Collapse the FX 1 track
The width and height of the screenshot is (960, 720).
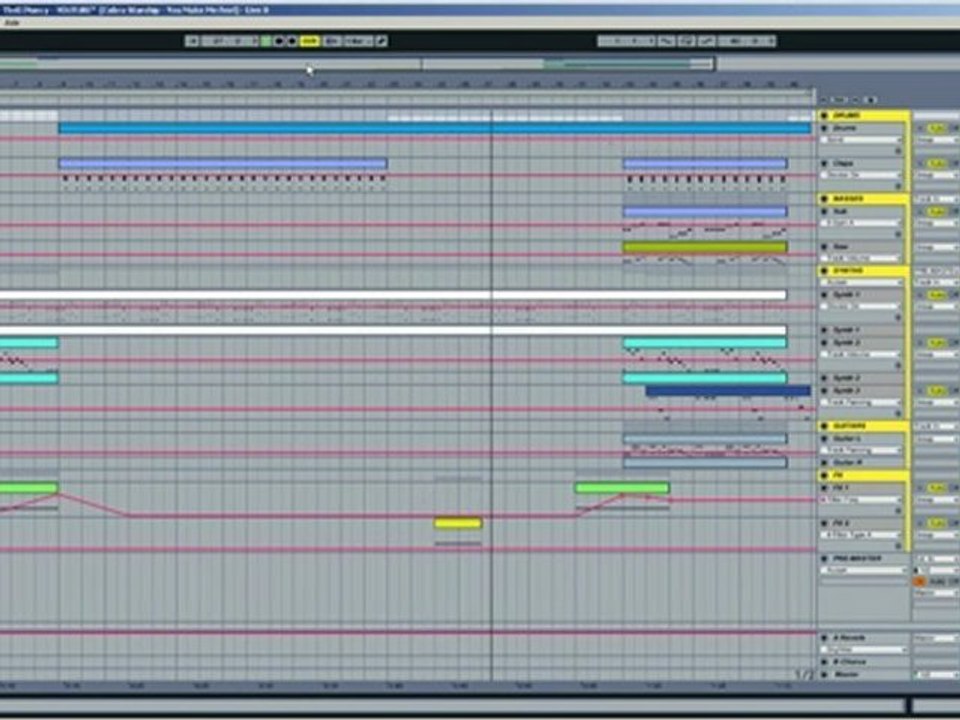[x=824, y=488]
